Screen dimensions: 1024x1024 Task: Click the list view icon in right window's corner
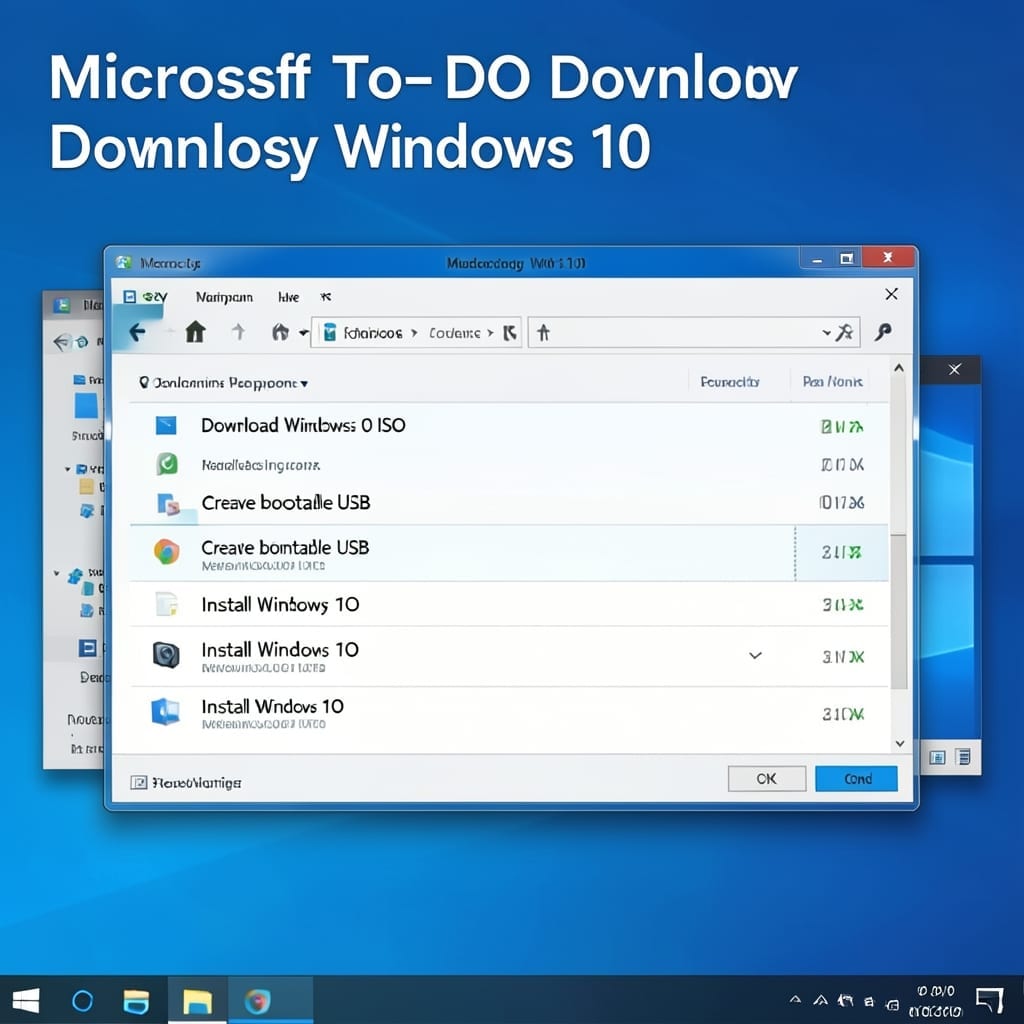[963, 757]
